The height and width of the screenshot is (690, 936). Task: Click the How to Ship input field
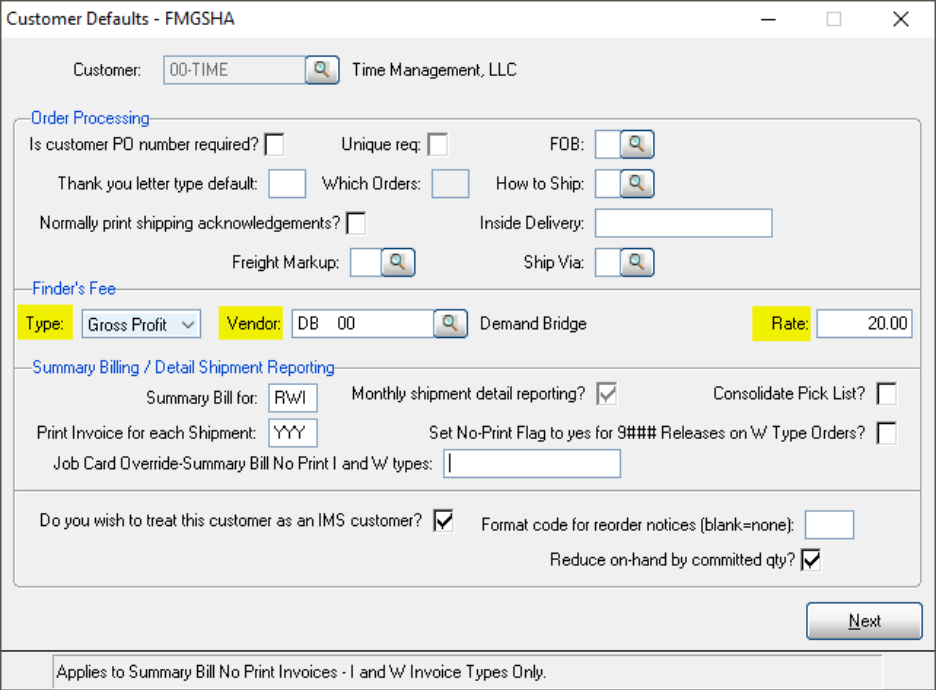coord(608,184)
